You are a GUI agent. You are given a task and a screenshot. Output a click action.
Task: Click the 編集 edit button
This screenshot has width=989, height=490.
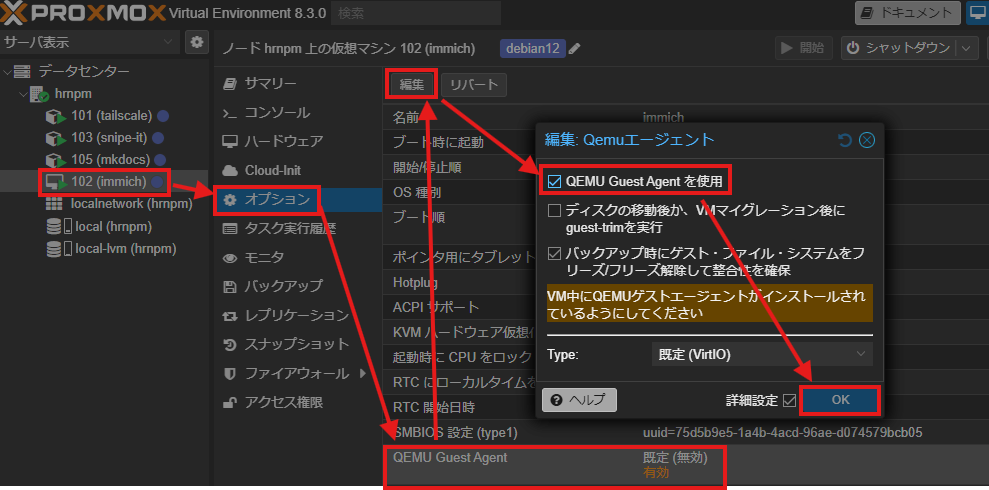tap(412, 85)
